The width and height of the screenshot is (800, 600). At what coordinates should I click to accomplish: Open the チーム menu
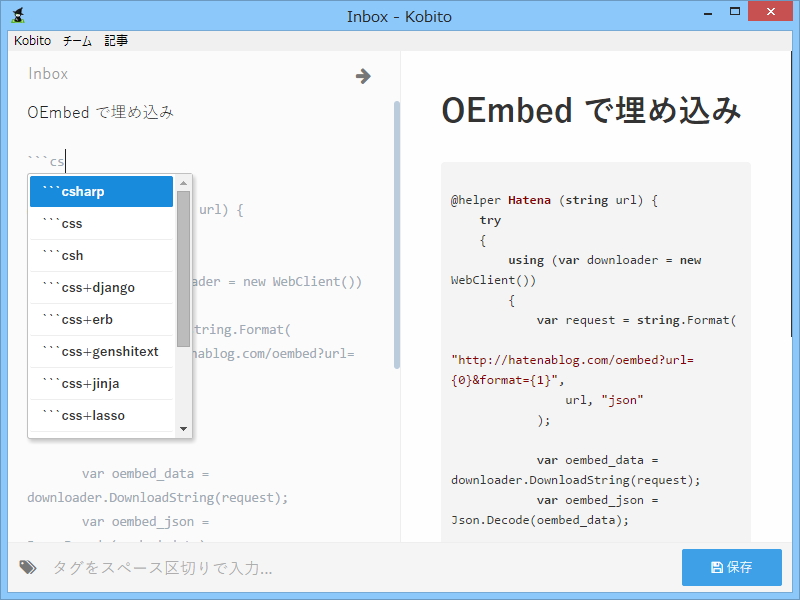[x=77, y=40]
